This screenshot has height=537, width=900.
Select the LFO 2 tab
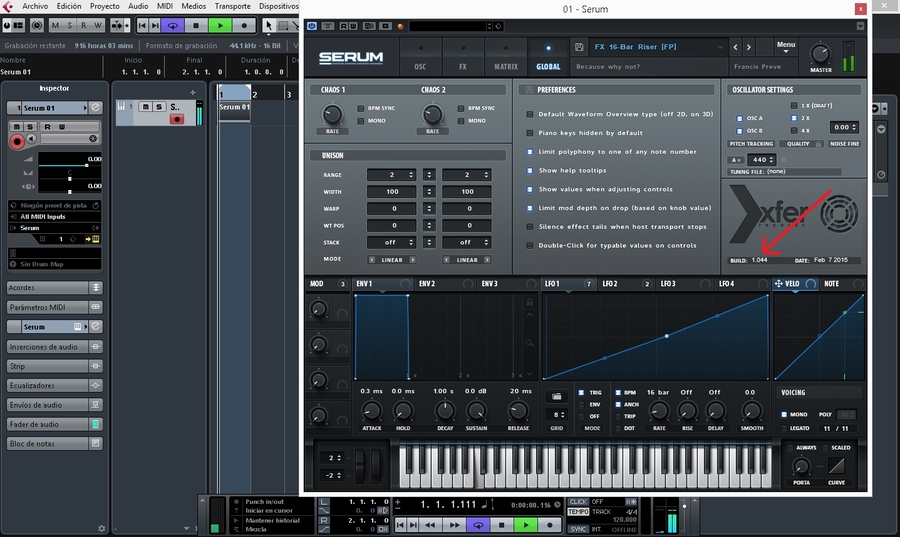click(609, 284)
